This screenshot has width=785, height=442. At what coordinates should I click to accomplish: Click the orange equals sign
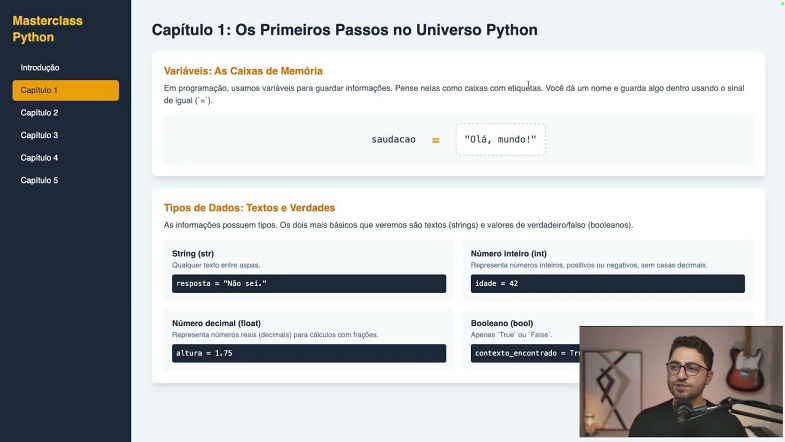pos(435,140)
